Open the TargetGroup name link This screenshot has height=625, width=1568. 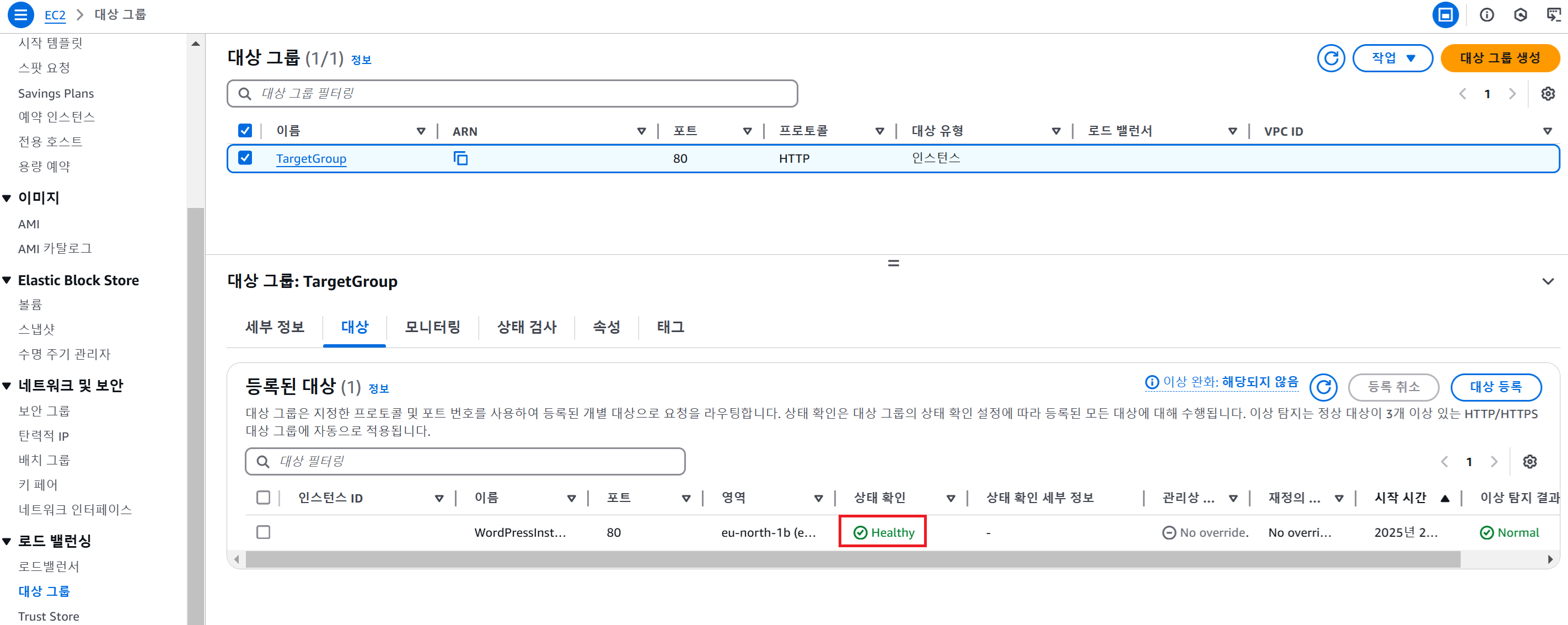point(311,158)
